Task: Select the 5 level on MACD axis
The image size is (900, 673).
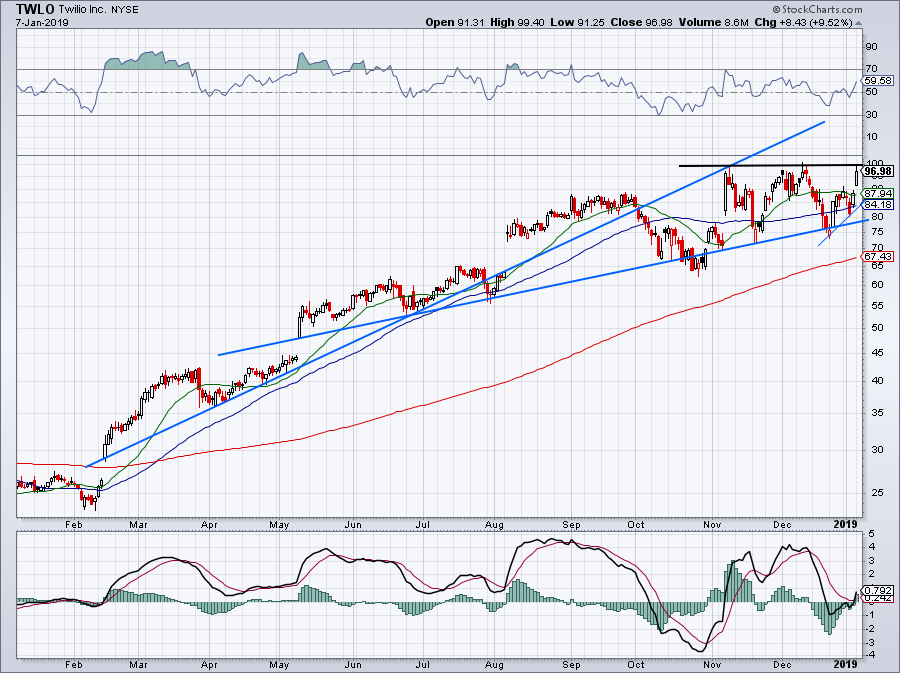Action: tap(872, 534)
